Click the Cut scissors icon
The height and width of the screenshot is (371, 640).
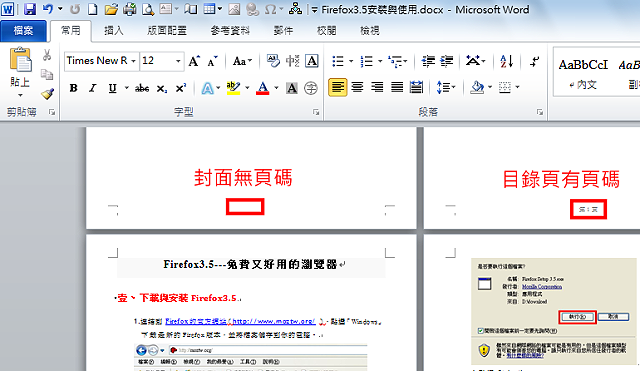[x=47, y=55]
